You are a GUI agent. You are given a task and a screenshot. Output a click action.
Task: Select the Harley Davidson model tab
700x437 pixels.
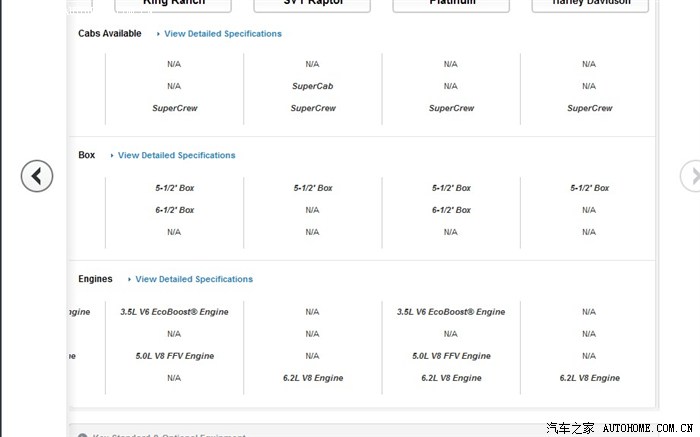pos(589,4)
